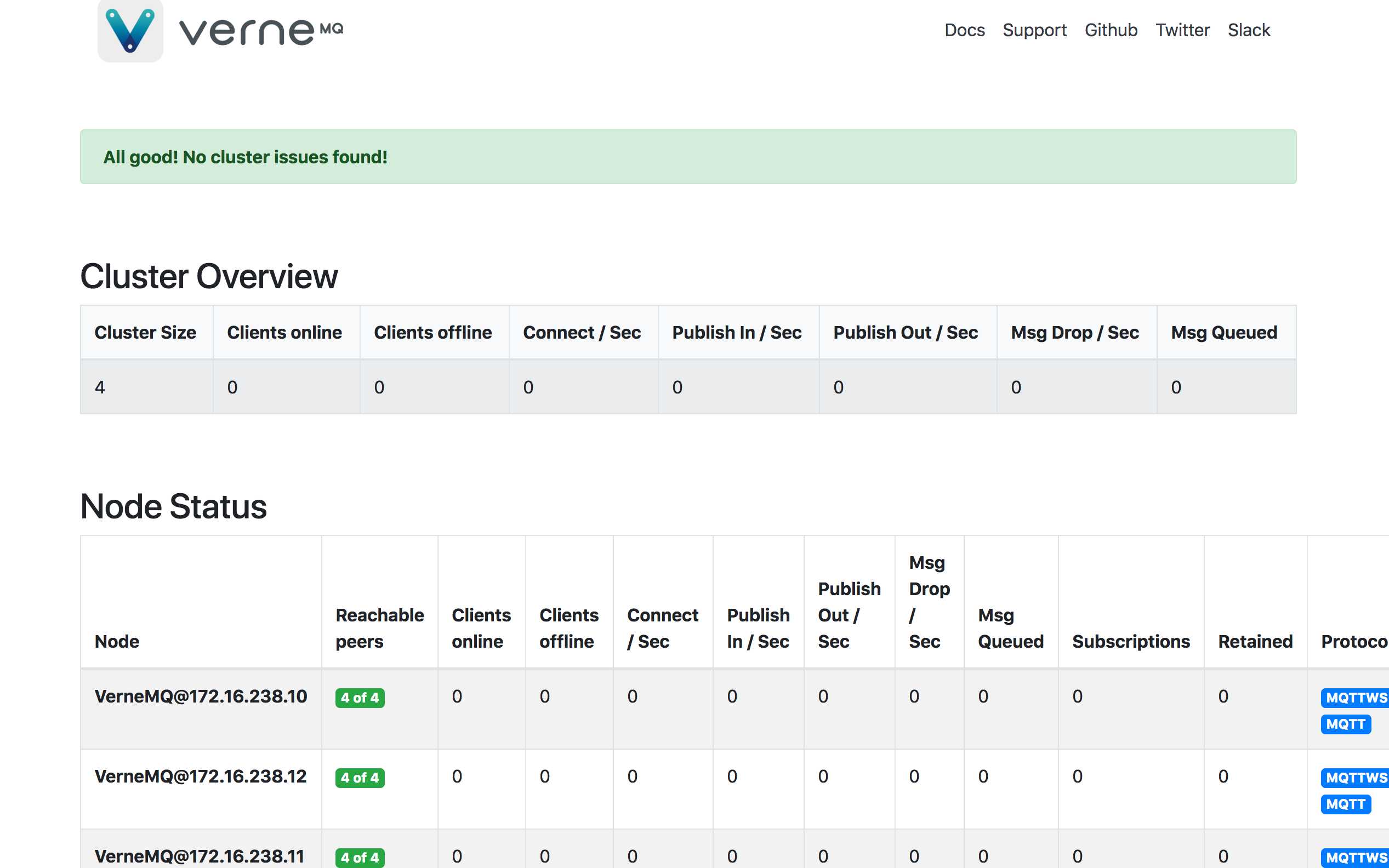Open the Docs navigation link
This screenshot has height=868, width=1389.
[x=963, y=30]
